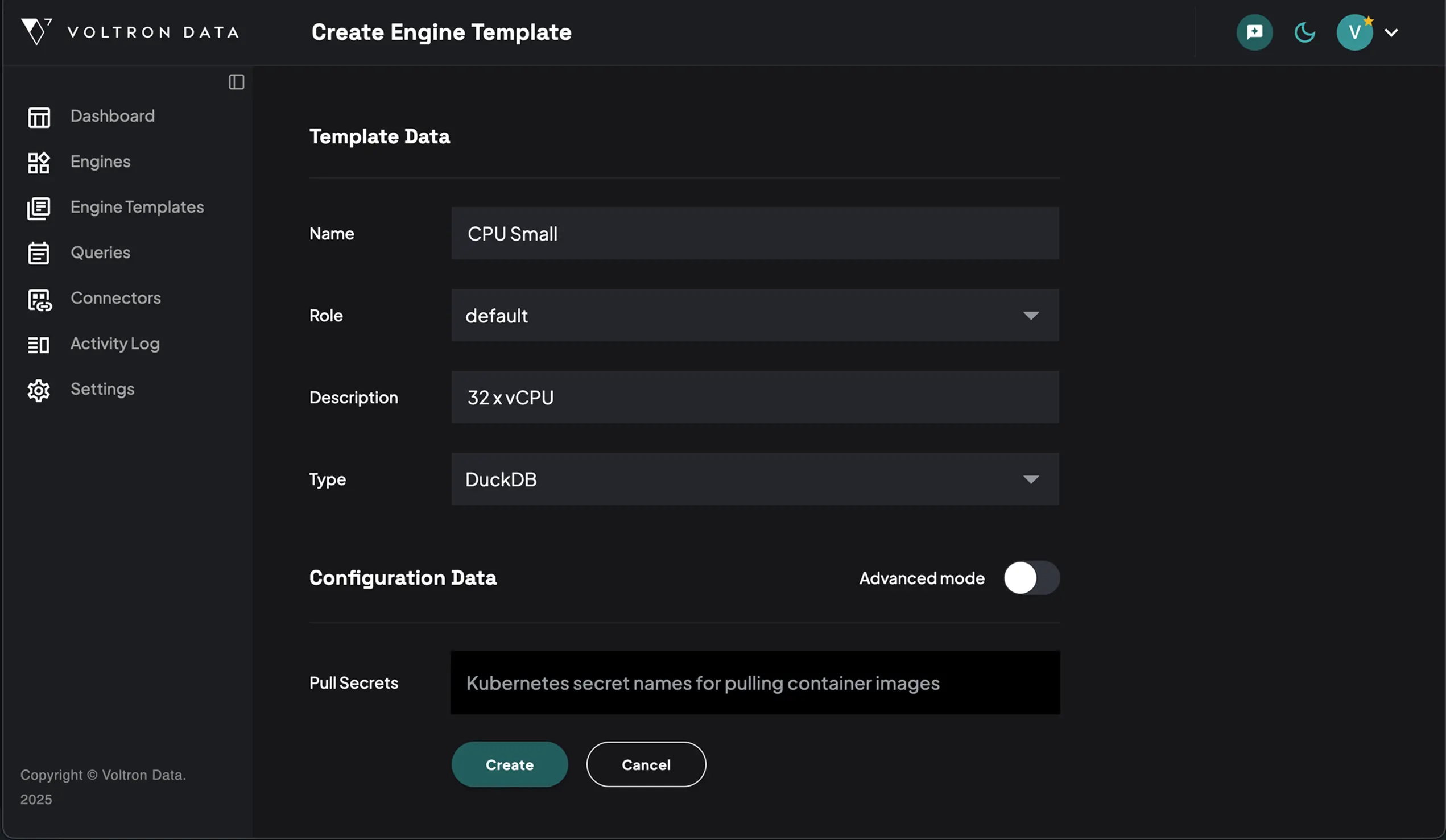
Task: Click the Engine Templates icon in the sidebar
Action: coord(39,208)
